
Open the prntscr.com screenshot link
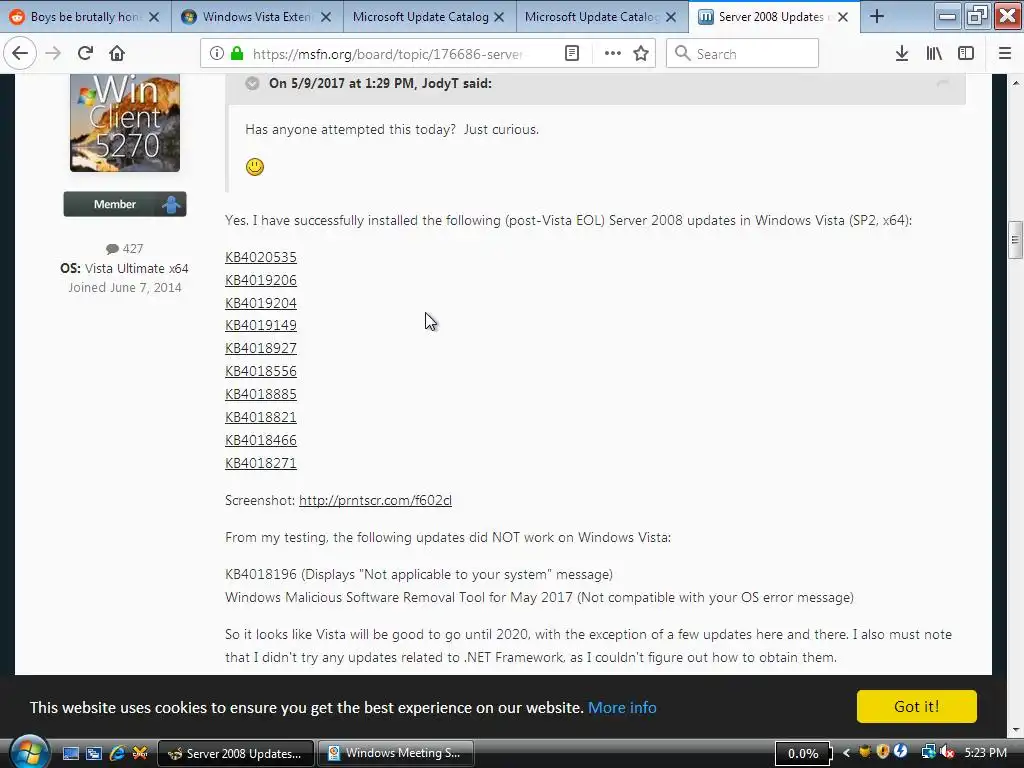point(376,500)
